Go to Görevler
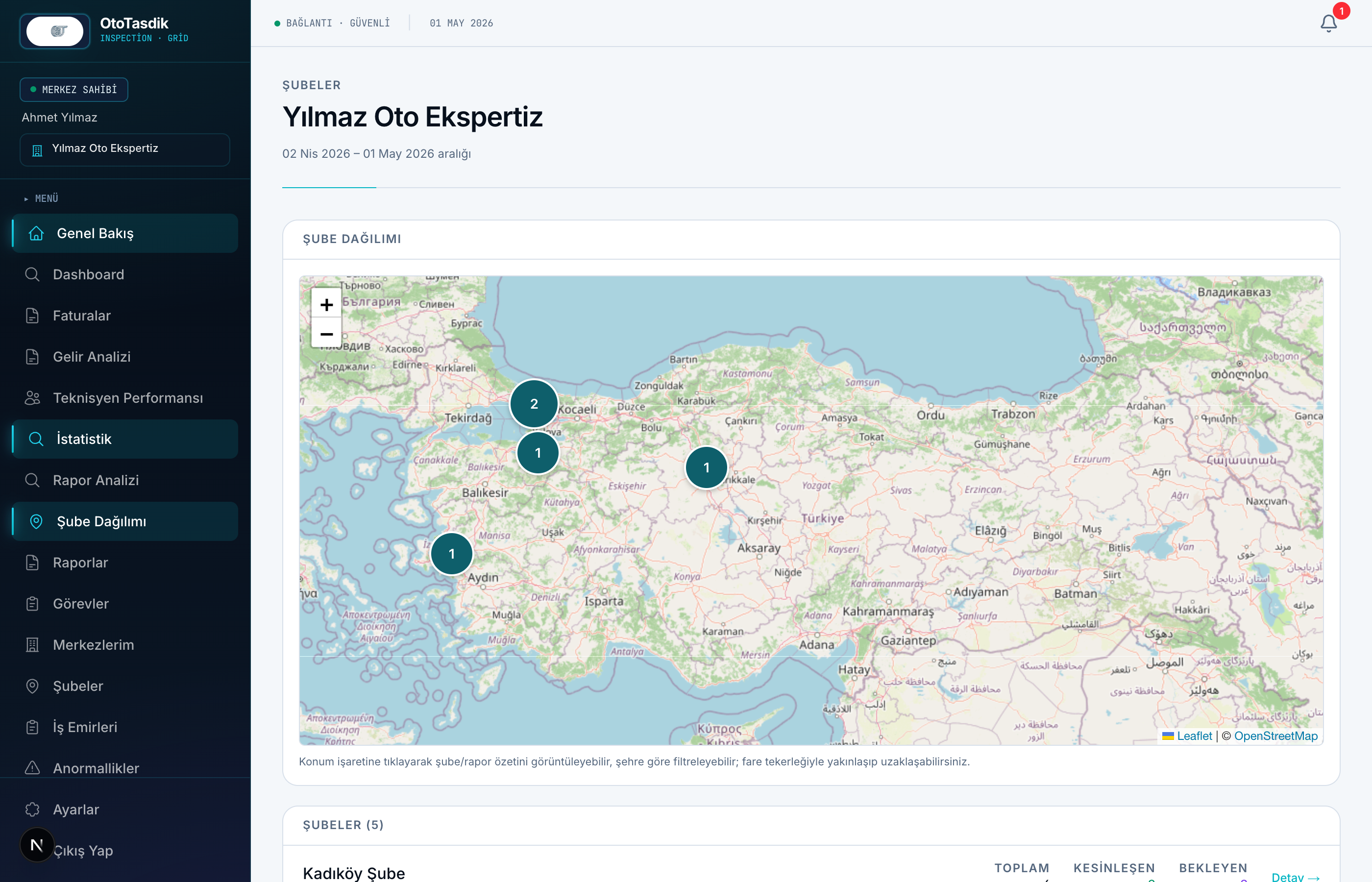 click(x=125, y=604)
